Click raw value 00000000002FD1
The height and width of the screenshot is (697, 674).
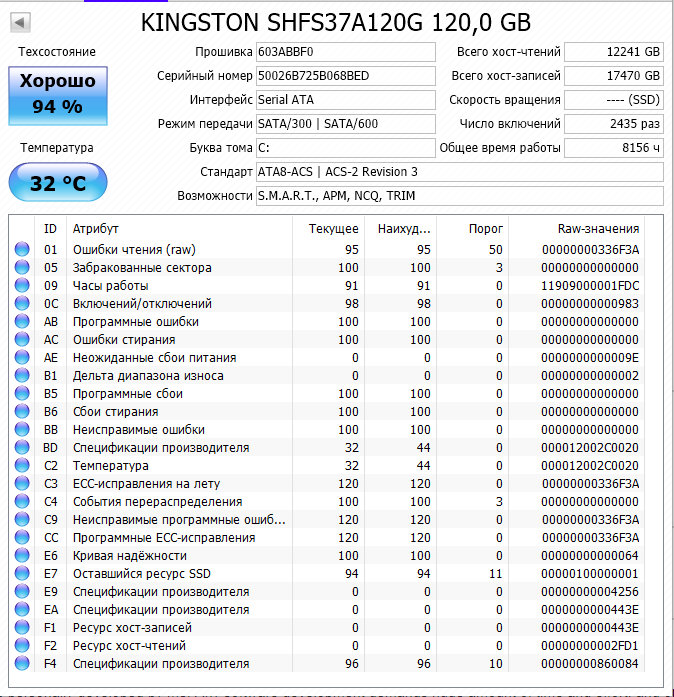[590, 645]
